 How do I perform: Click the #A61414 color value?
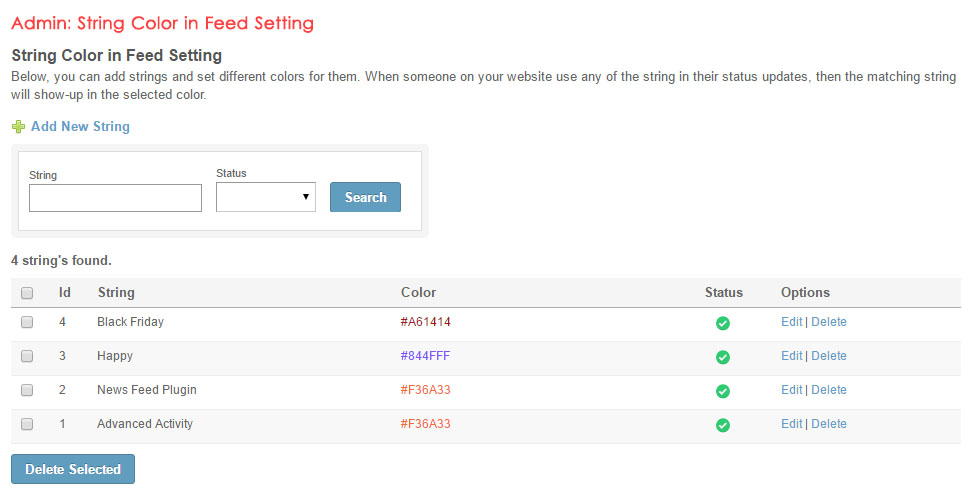coord(426,322)
